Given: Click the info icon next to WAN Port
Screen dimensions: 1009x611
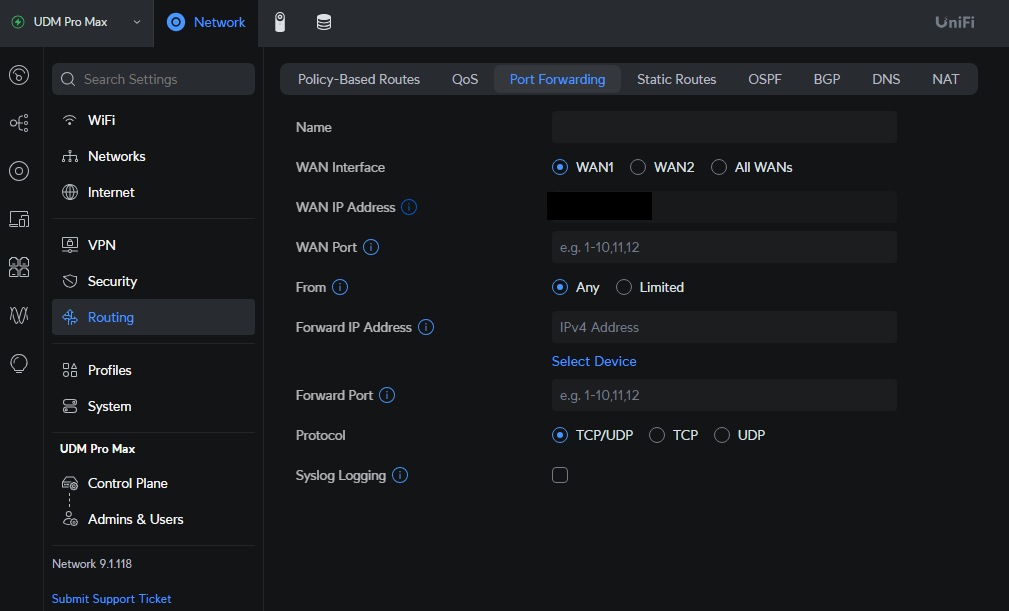Looking at the screenshot, I should point(371,247).
